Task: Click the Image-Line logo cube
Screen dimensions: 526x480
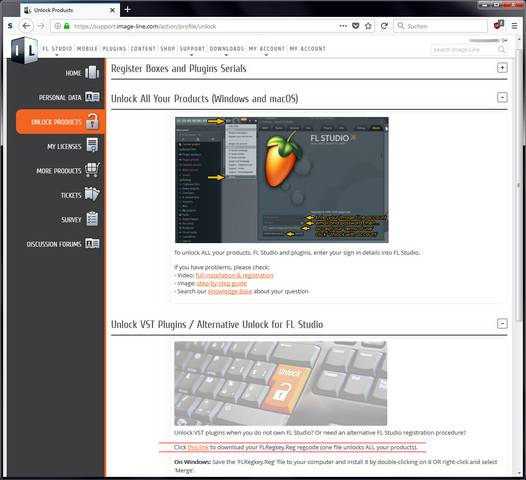Action: click(24, 50)
